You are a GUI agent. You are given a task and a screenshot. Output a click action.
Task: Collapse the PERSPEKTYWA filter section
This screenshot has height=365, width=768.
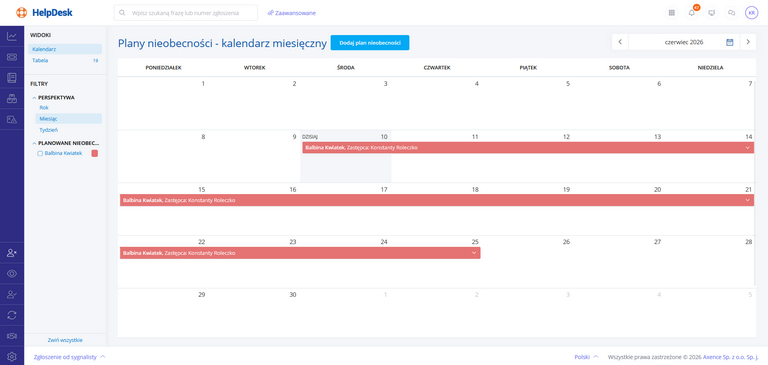pos(34,97)
